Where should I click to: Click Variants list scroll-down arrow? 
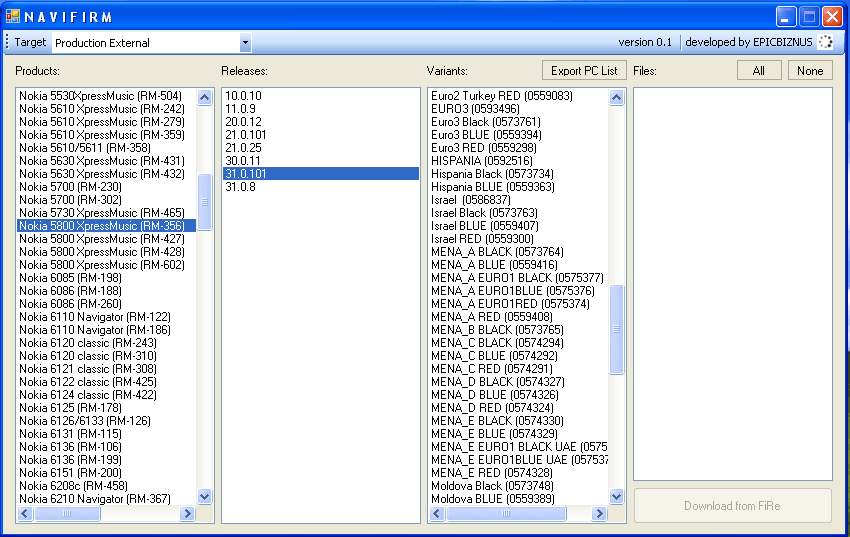(616, 496)
